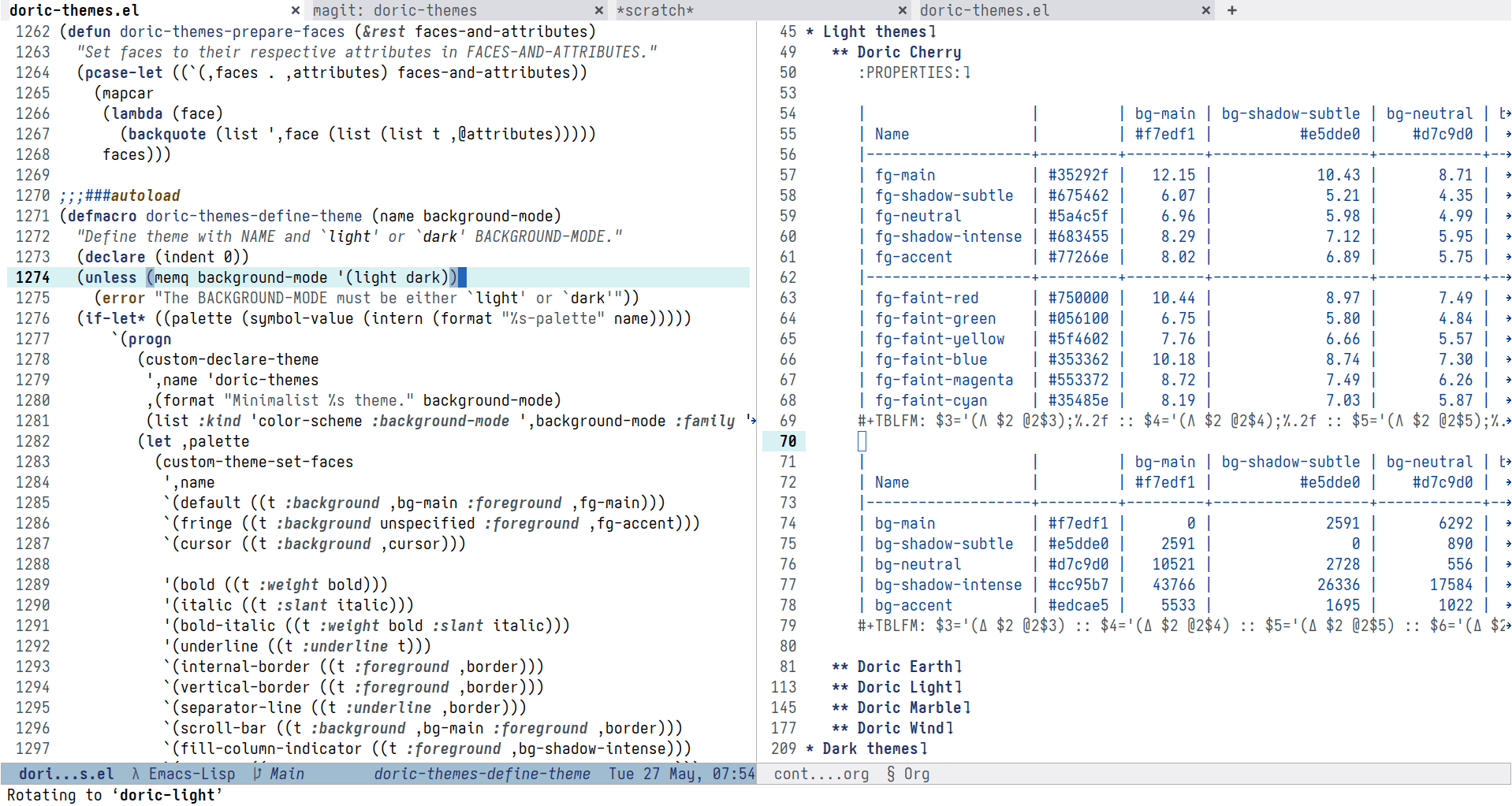
Task: Click the cont....org buffer name in mode line
Action: click(821, 774)
